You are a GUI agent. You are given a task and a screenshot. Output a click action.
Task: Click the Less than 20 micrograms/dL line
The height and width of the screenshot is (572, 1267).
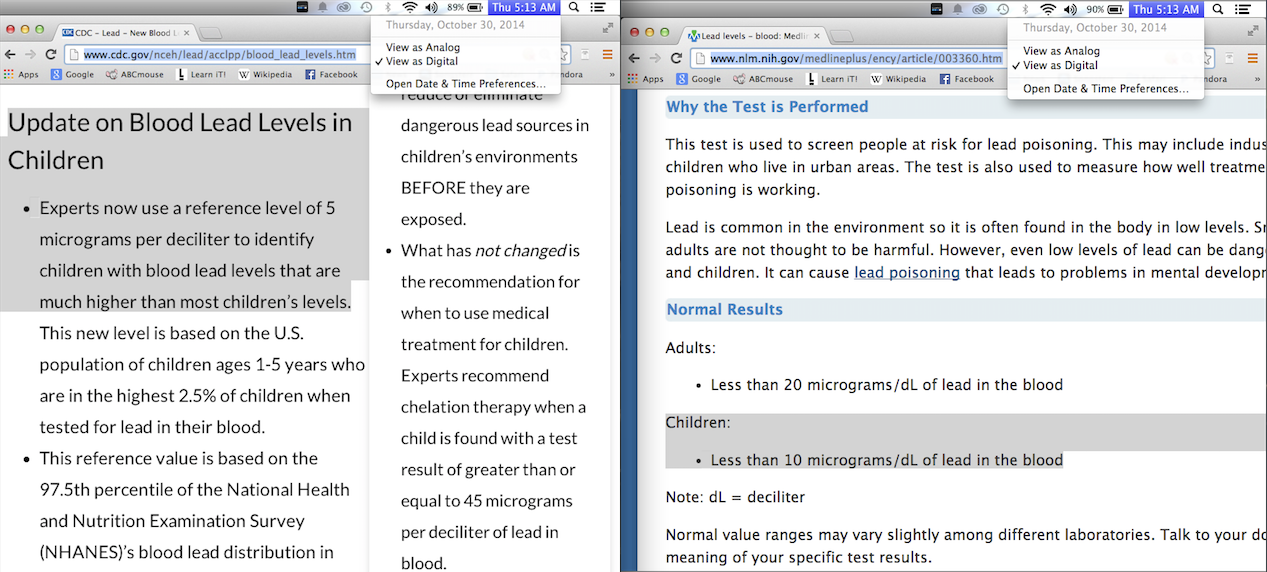[886, 384]
